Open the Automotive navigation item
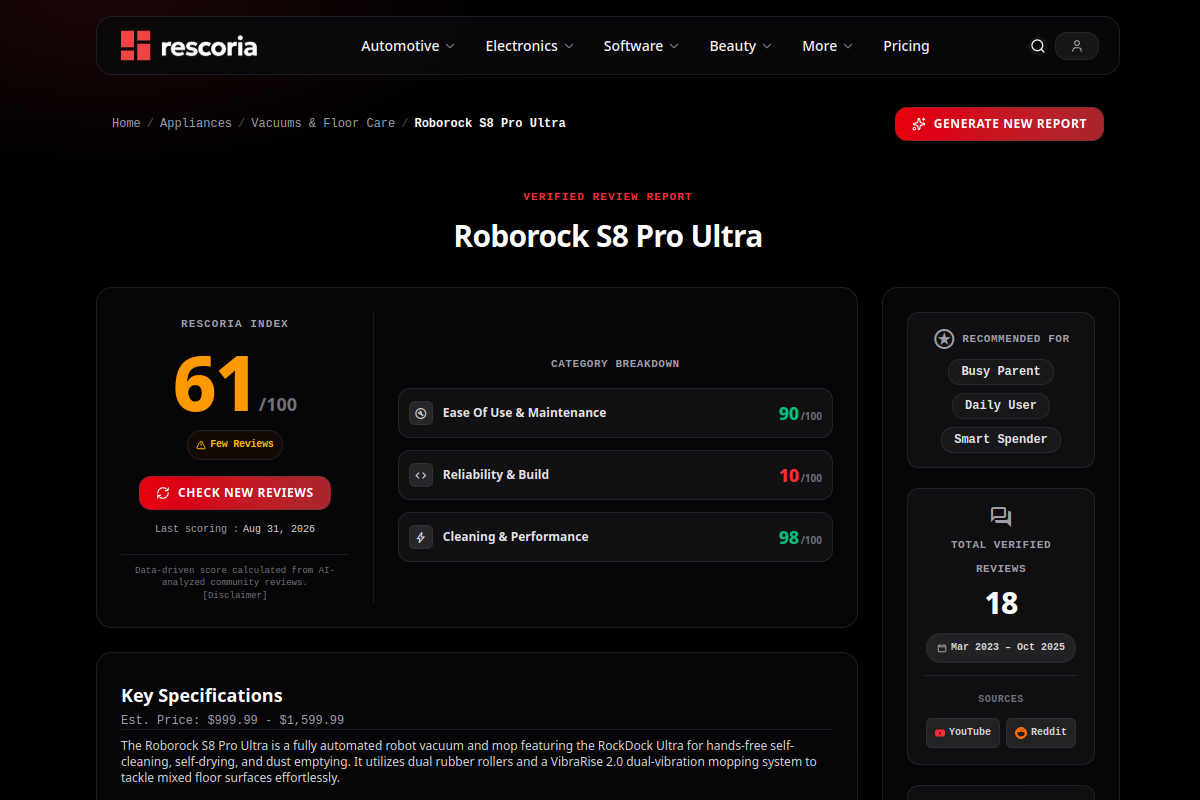Image resolution: width=1200 pixels, height=800 pixels. [x=408, y=46]
